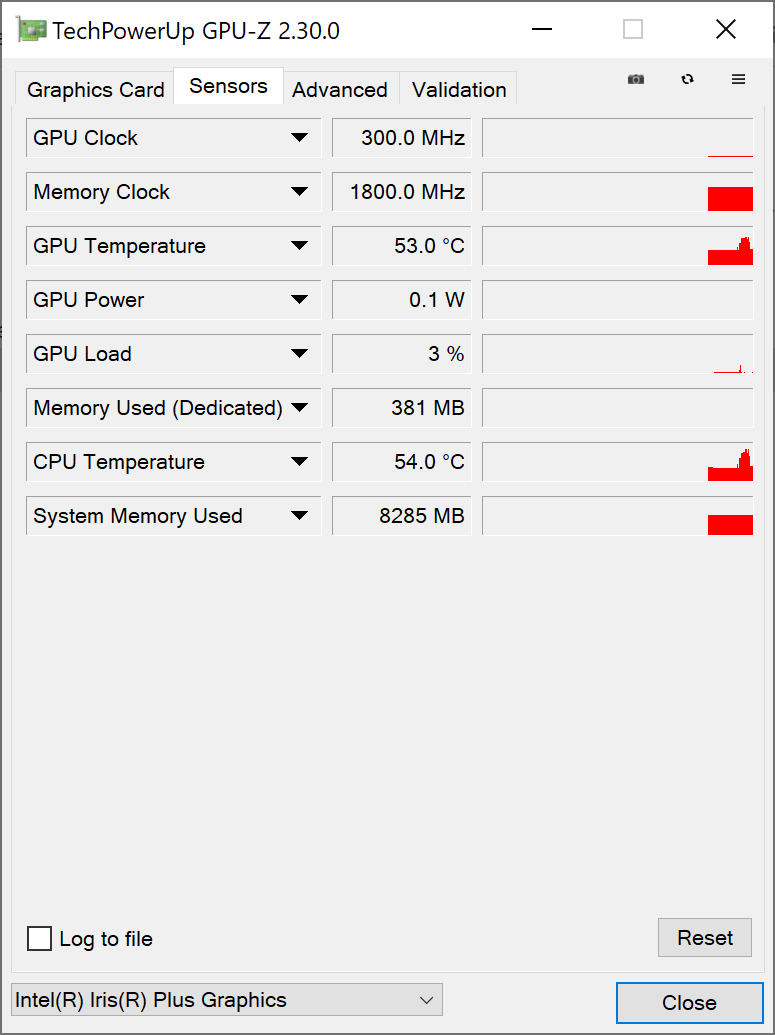Click the GPU-Z app icon in title bar
This screenshot has width=775, height=1035.
pyautogui.click(x=32, y=30)
